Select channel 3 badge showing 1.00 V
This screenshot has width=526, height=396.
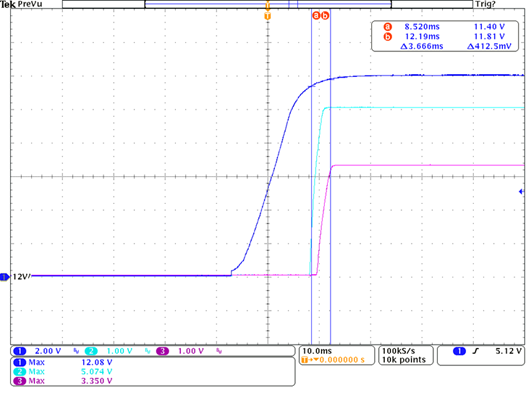162,351
